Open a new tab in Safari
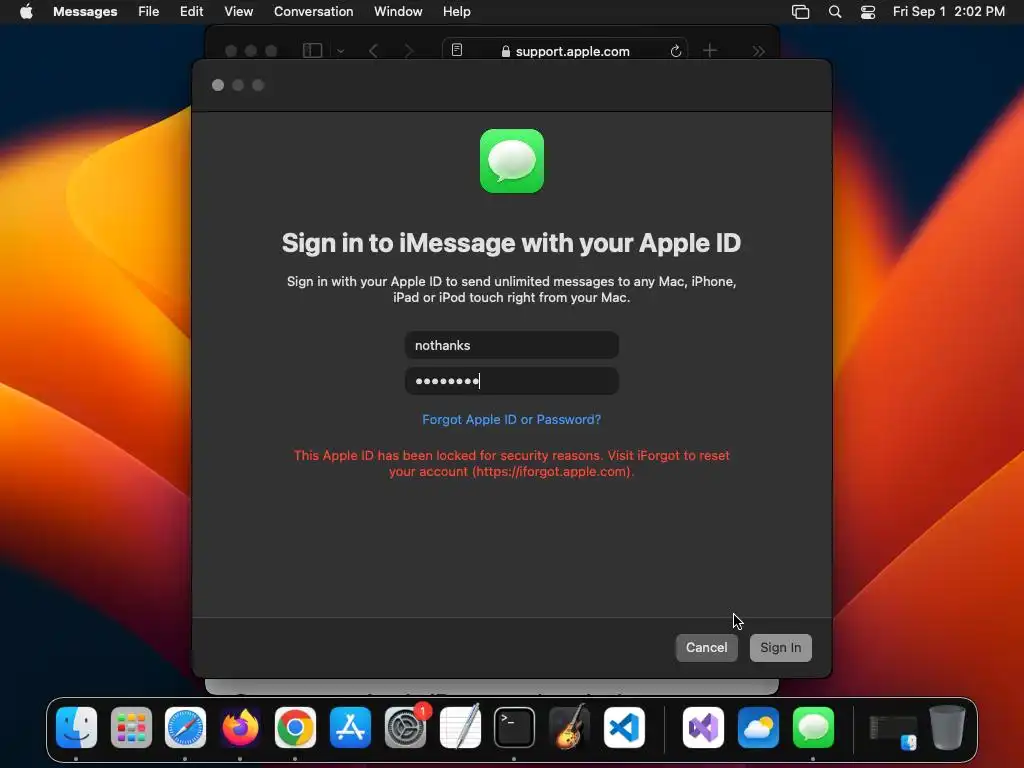Viewport: 1024px width, 768px height. tap(710, 50)
